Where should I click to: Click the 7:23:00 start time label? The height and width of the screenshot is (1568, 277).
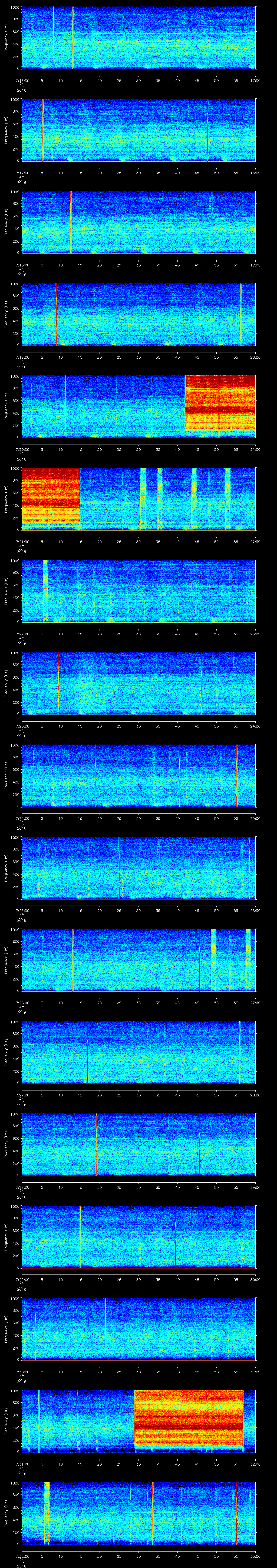tap(22, 726)
